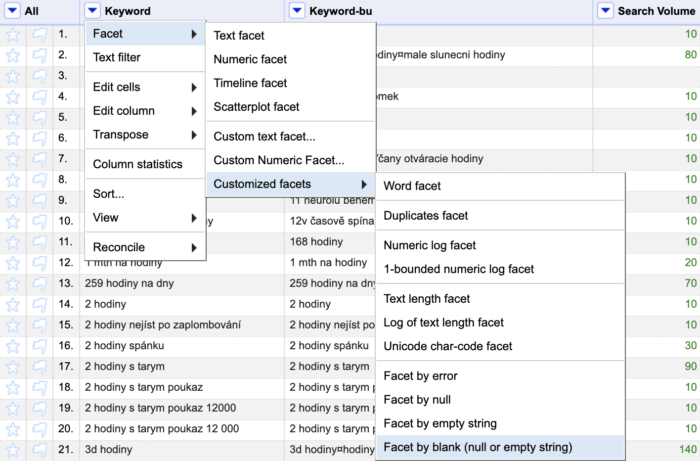Star row 2
This screenshot has height=461, width=700.
click(13, 55)
